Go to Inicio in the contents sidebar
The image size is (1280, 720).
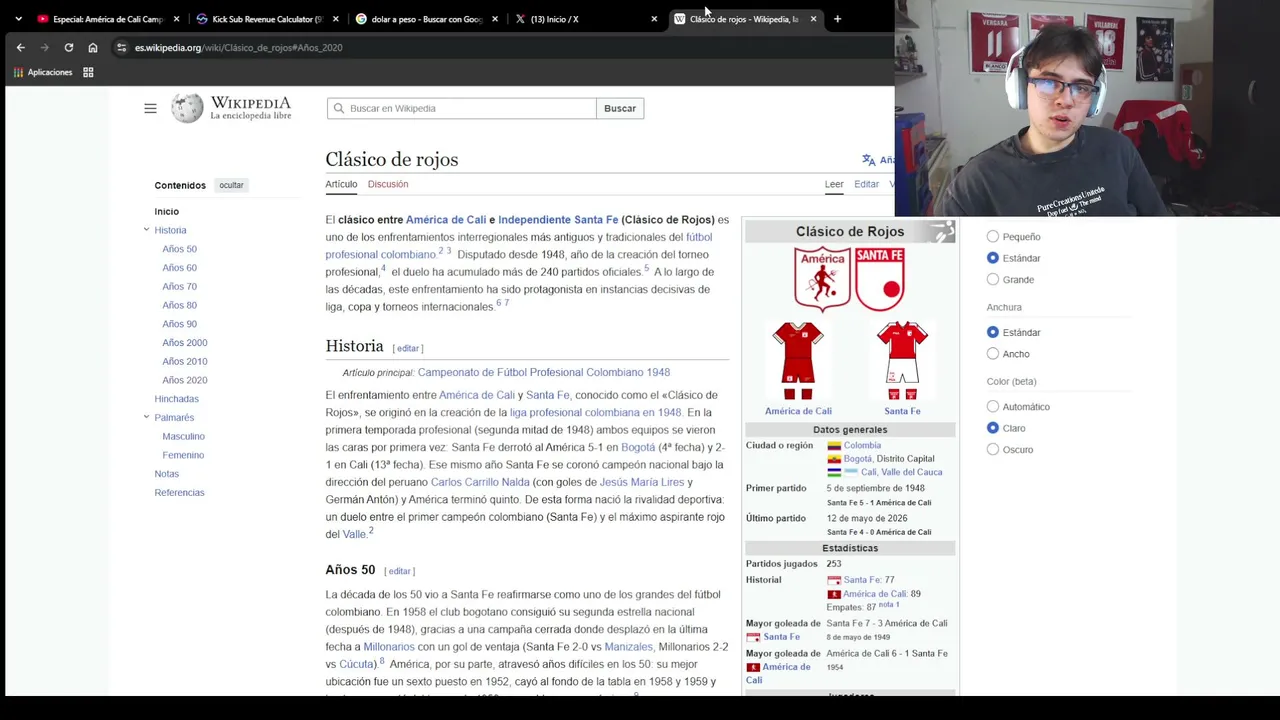[166, 212]
